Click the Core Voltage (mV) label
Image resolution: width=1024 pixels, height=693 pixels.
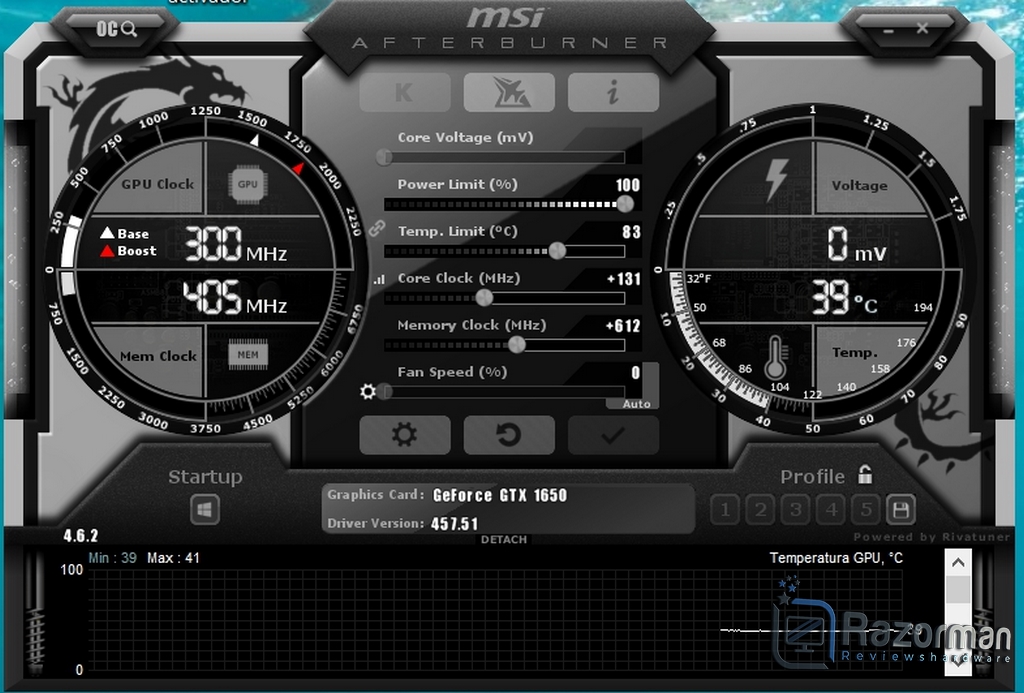(x=465, y=138)
